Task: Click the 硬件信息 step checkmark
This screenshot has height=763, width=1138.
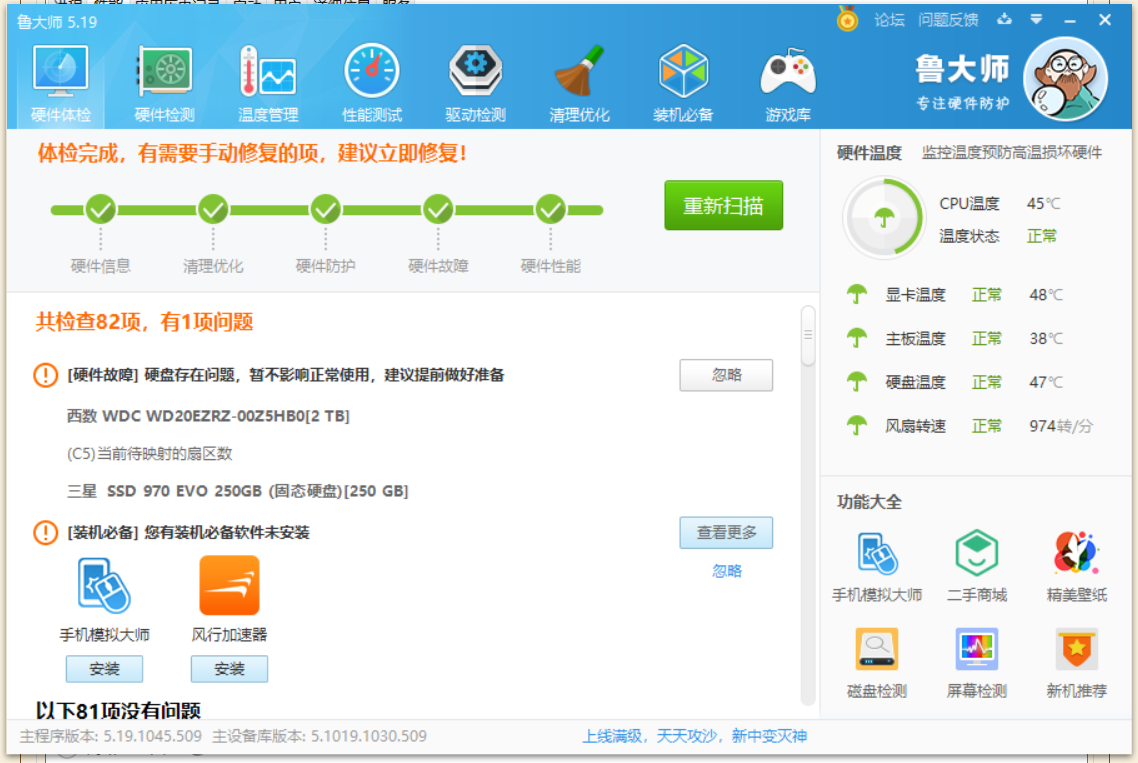Action: (101, 210)
